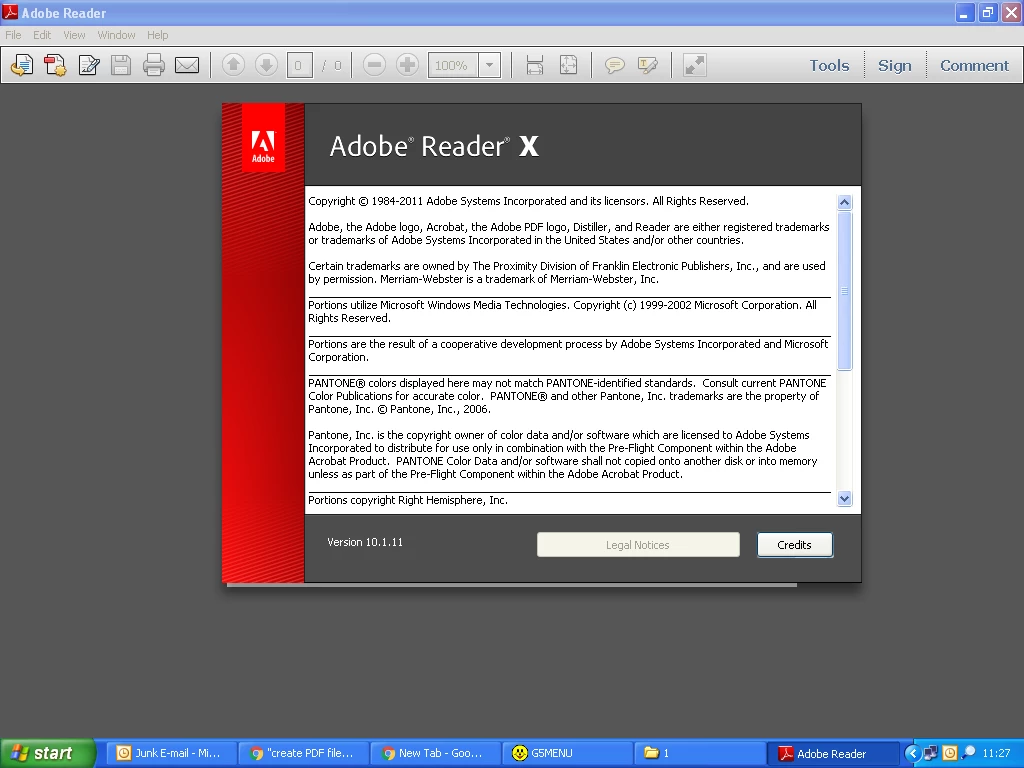Click the Version 10.1.11 text
The height and width of the screenshot is (768, 1024).
pos(365,542)
